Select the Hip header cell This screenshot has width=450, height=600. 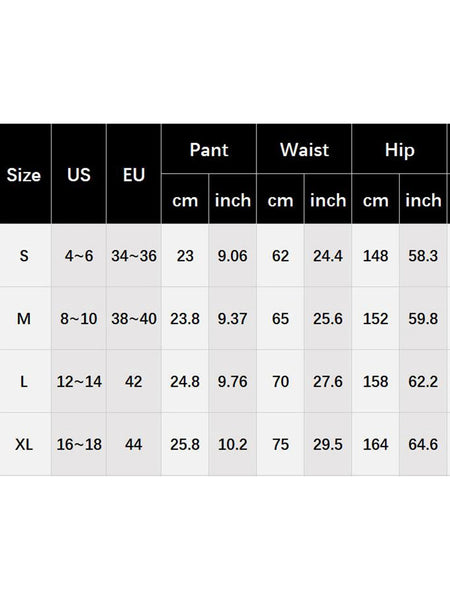click(399, 150)
